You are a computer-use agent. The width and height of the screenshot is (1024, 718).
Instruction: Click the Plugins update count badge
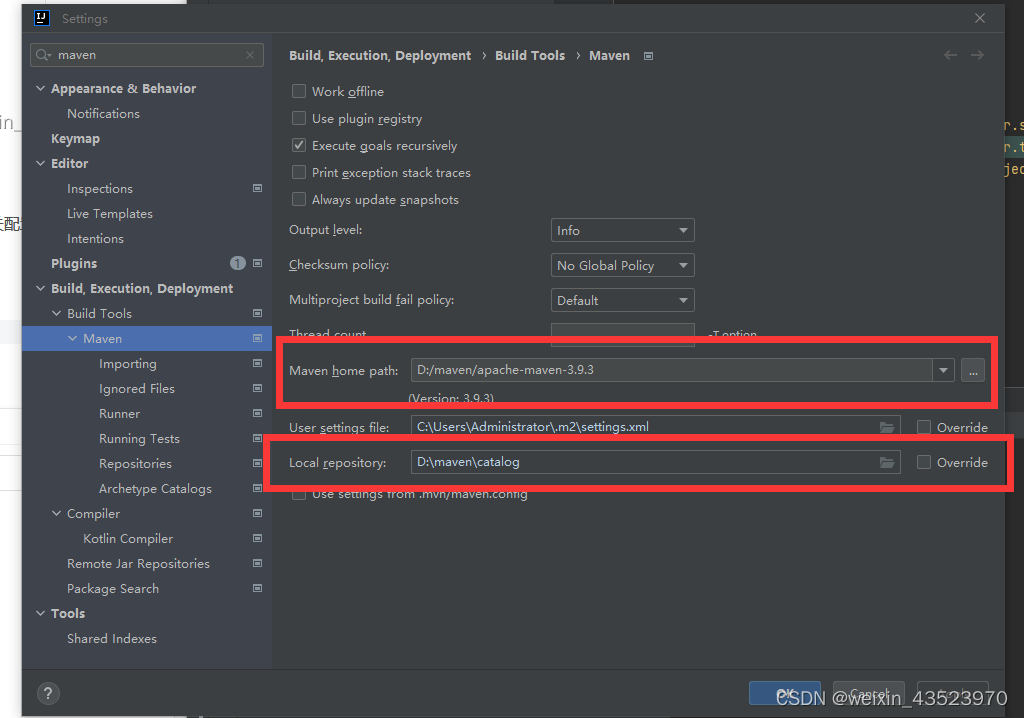click(238, 263)
